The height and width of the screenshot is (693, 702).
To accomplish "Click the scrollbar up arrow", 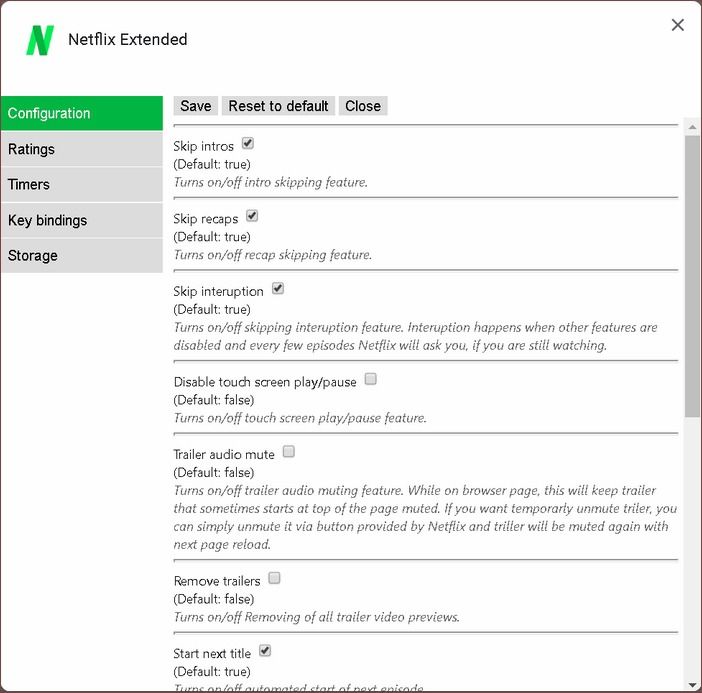I will (692, 127).
